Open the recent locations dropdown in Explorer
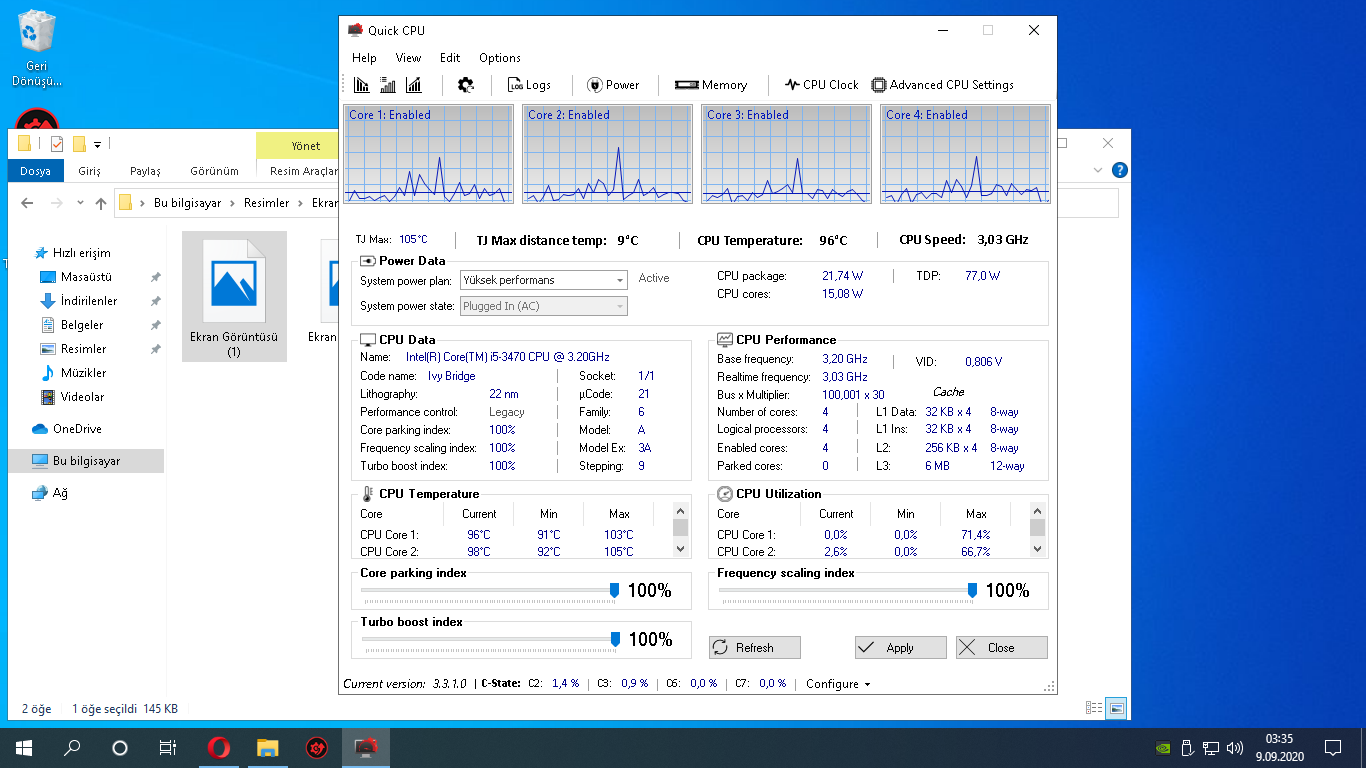The height and width of the screenshot is (768, 1366). [x=80, y=203]
